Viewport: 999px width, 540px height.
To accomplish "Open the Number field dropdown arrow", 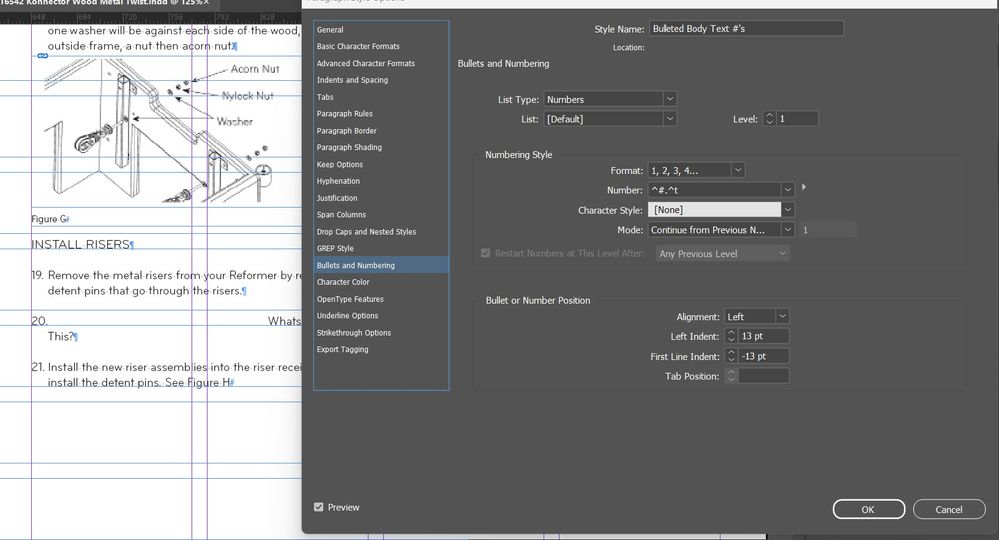I will [x=787, y=190].
